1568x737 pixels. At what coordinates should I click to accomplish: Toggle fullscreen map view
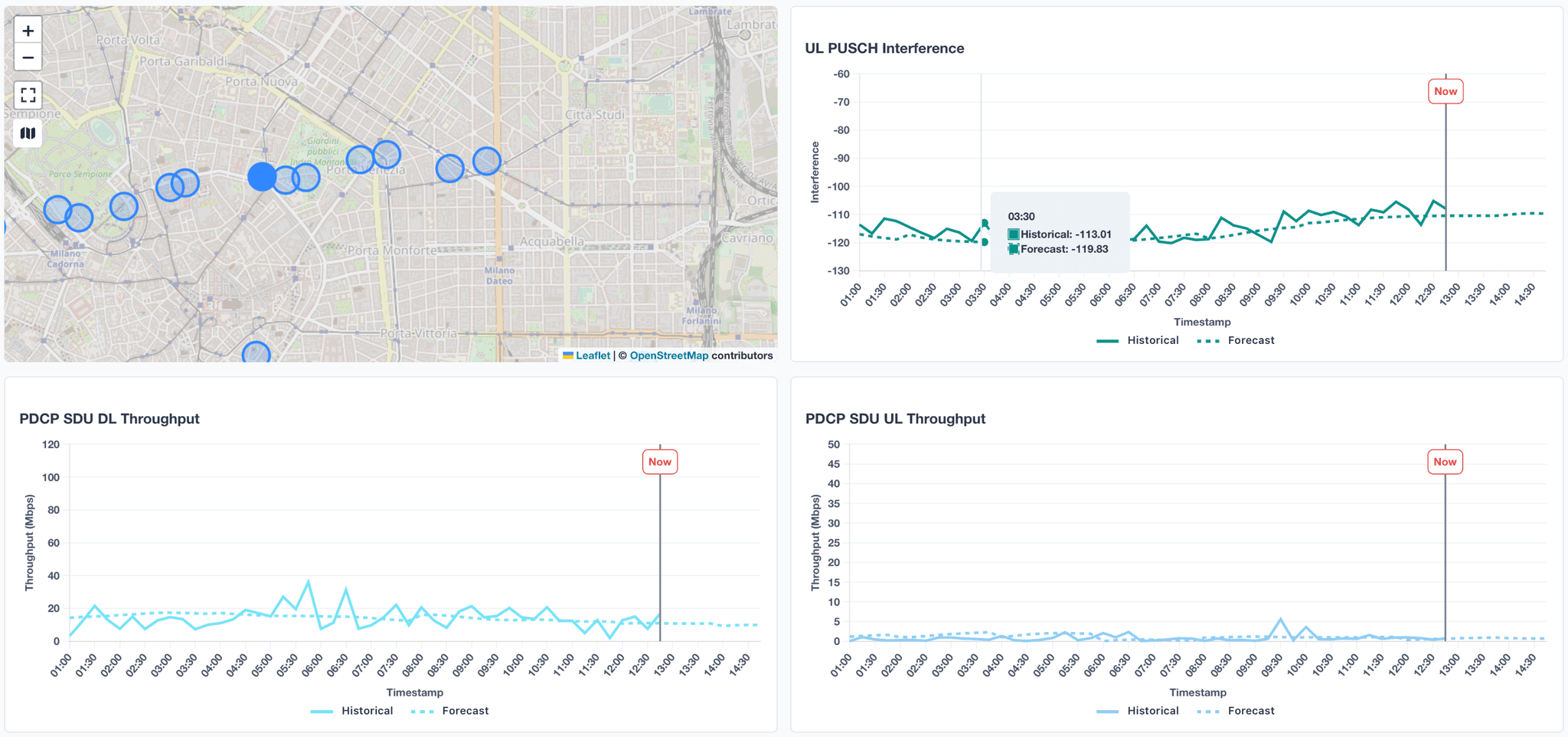28,95
